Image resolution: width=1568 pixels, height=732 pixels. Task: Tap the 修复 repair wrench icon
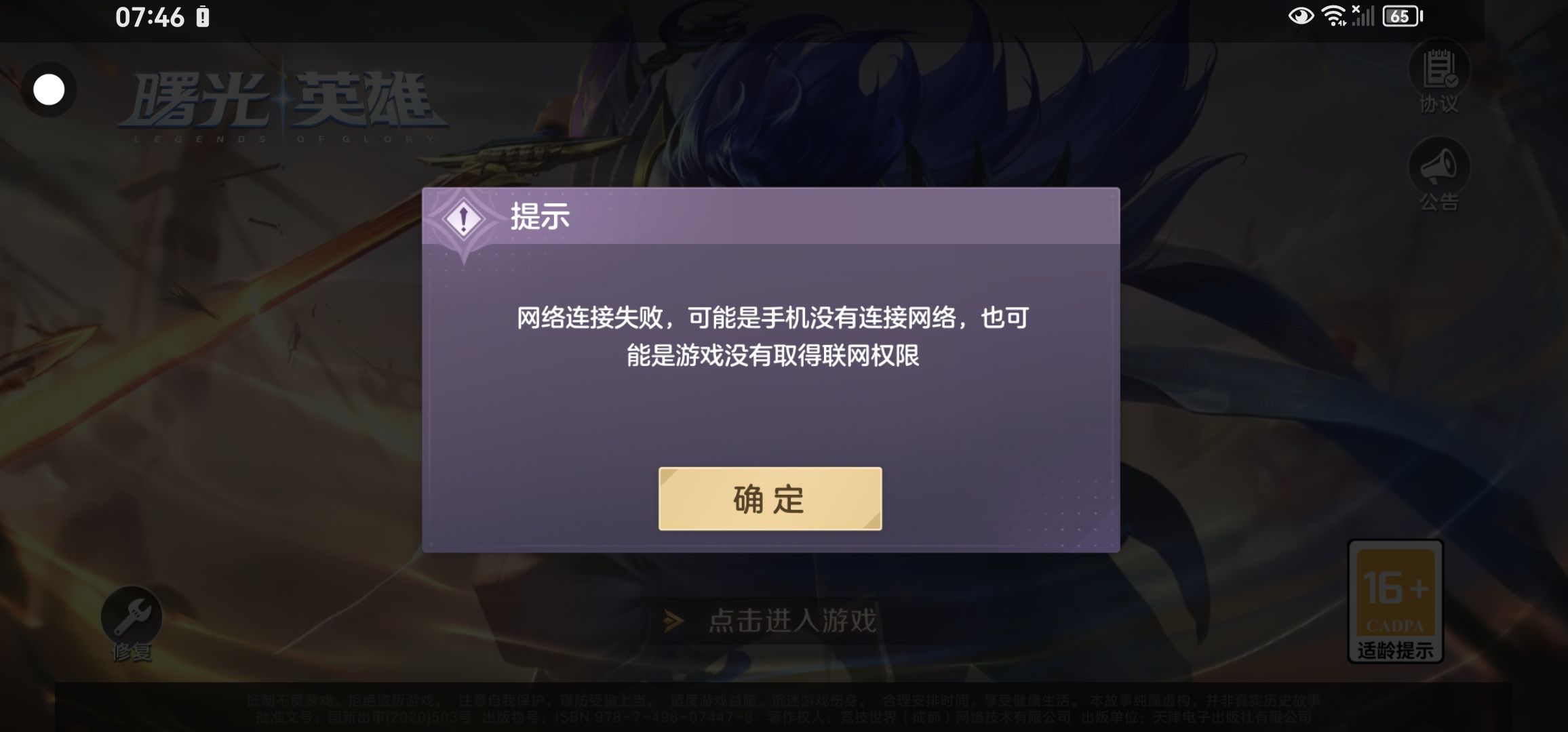click(x=132, y=624)
